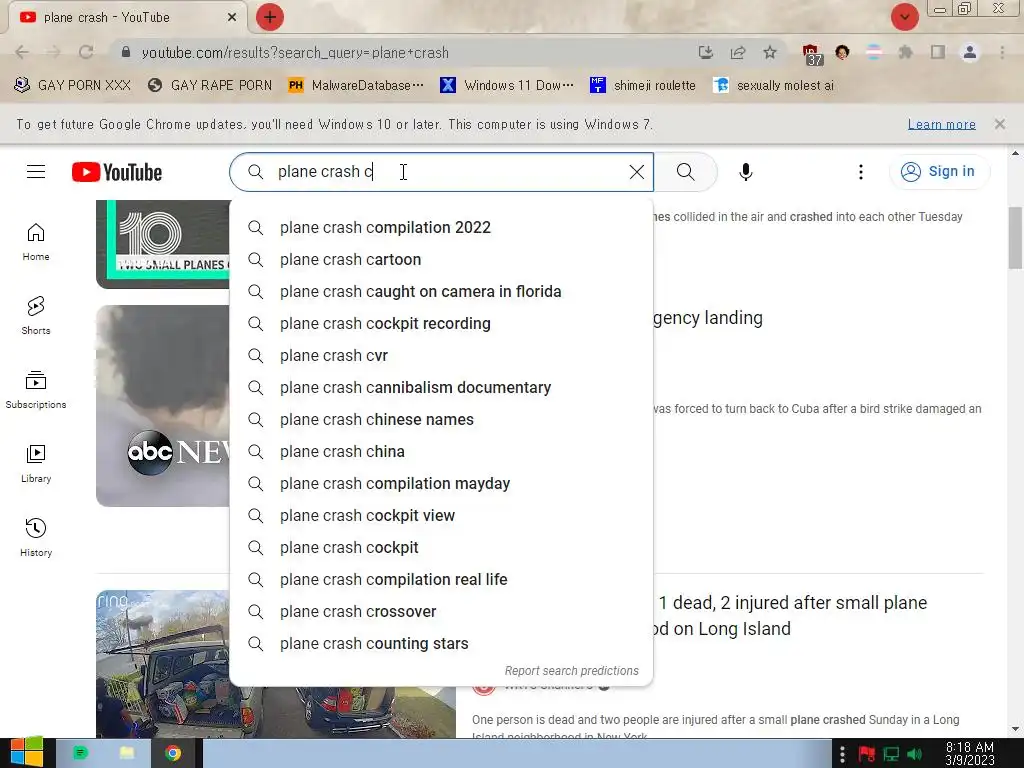Image resolution: width=1024 pixels, height=768 pixels.
Task: Open the Chrome profile avatar icon
Action: pos(970,52)
